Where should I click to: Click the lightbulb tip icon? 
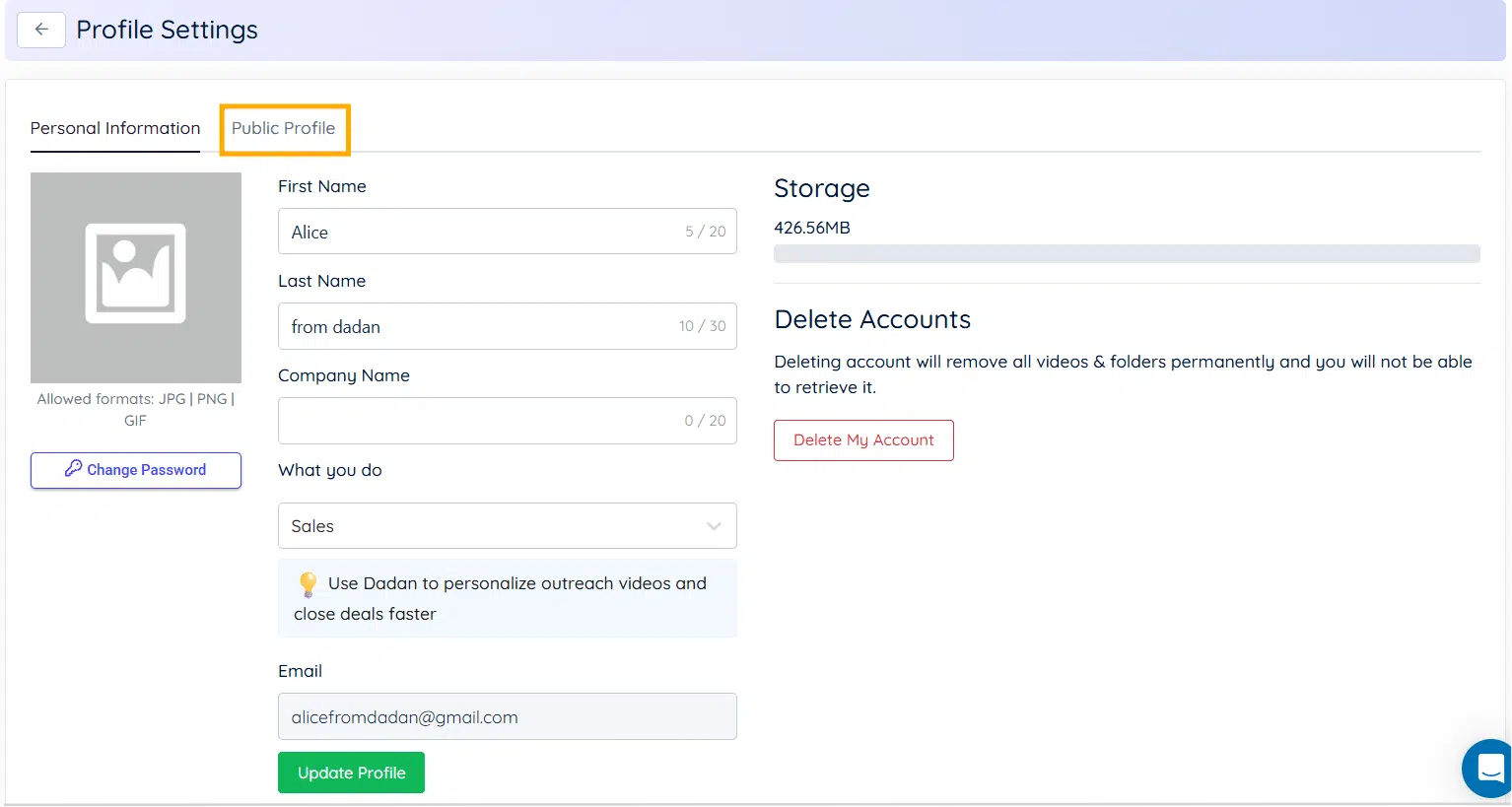[308, 584]
